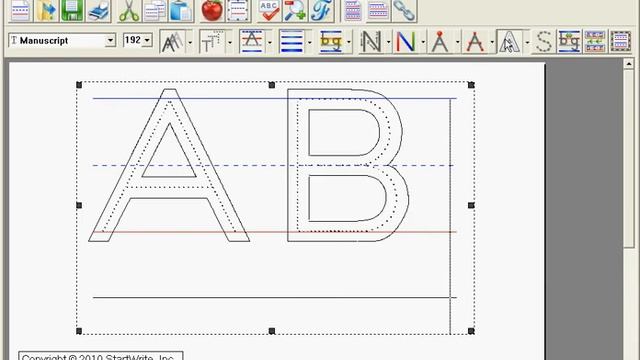Open the font size 192 dropdown
640x360 pixels.
(x=147, y=40)
